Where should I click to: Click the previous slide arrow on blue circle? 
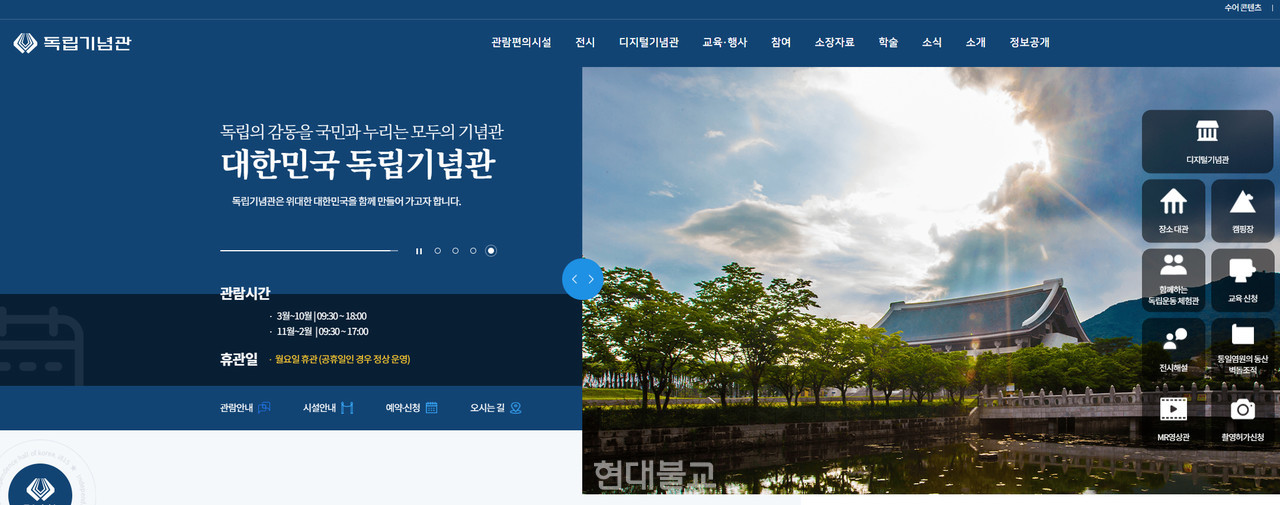(574, 279)
